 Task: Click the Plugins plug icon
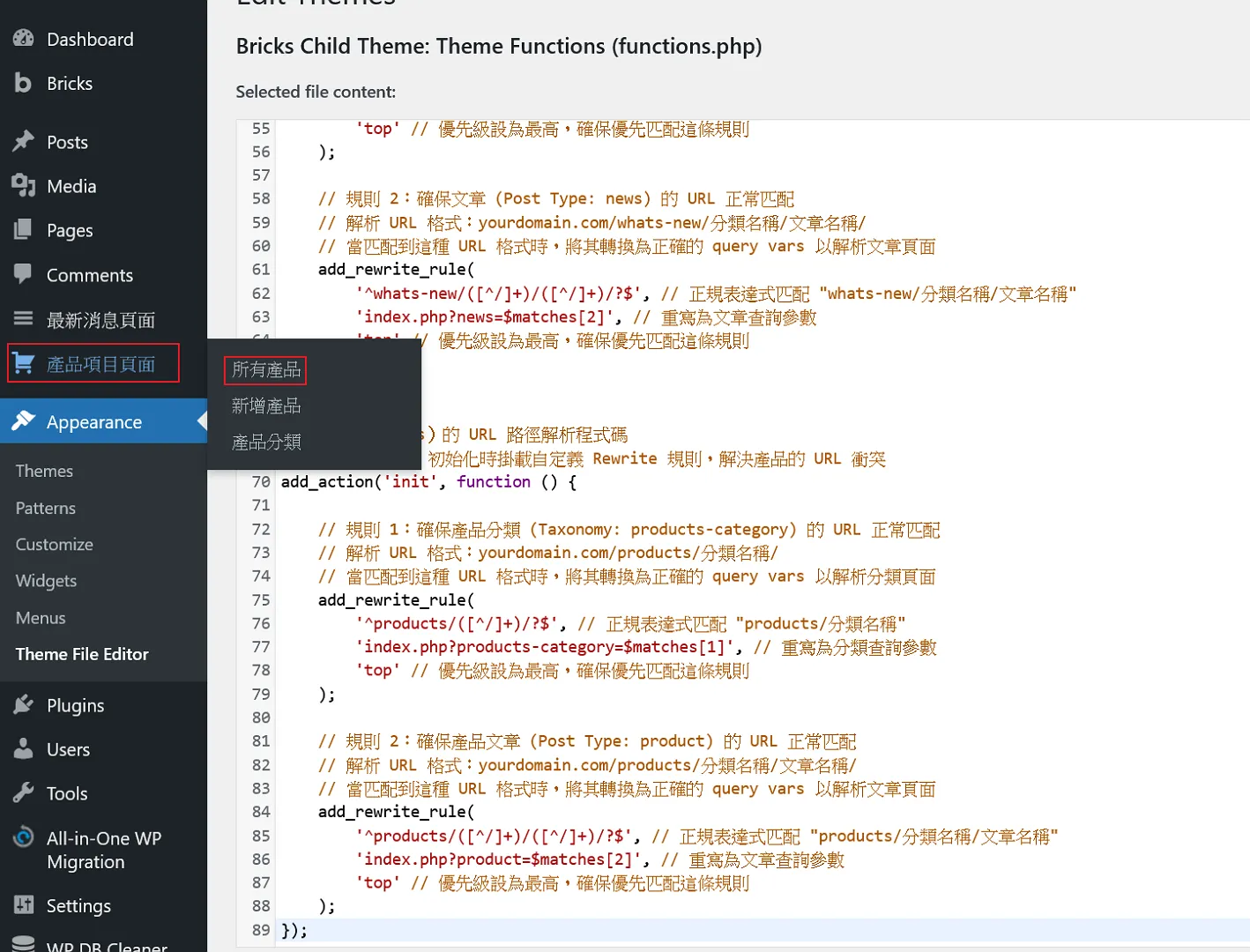tap(24, 705)
